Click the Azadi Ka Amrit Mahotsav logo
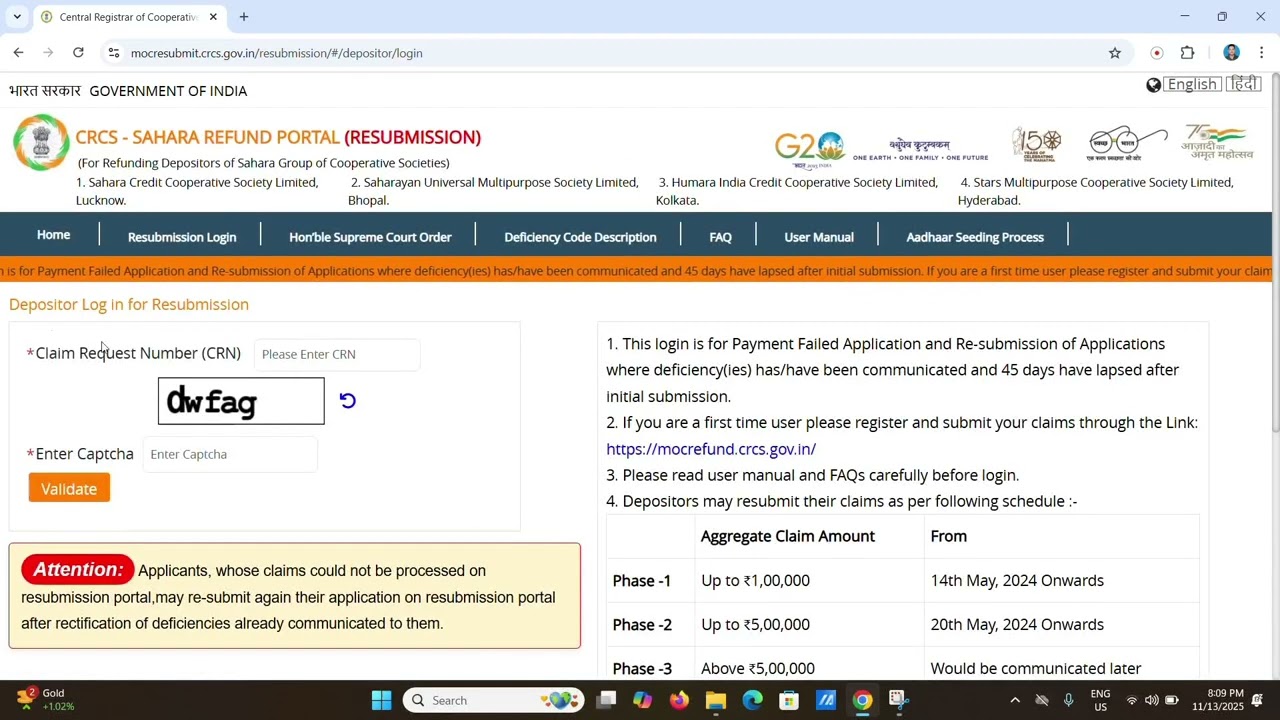The height and width of the screenshot is (720, 1280). 1216,143
